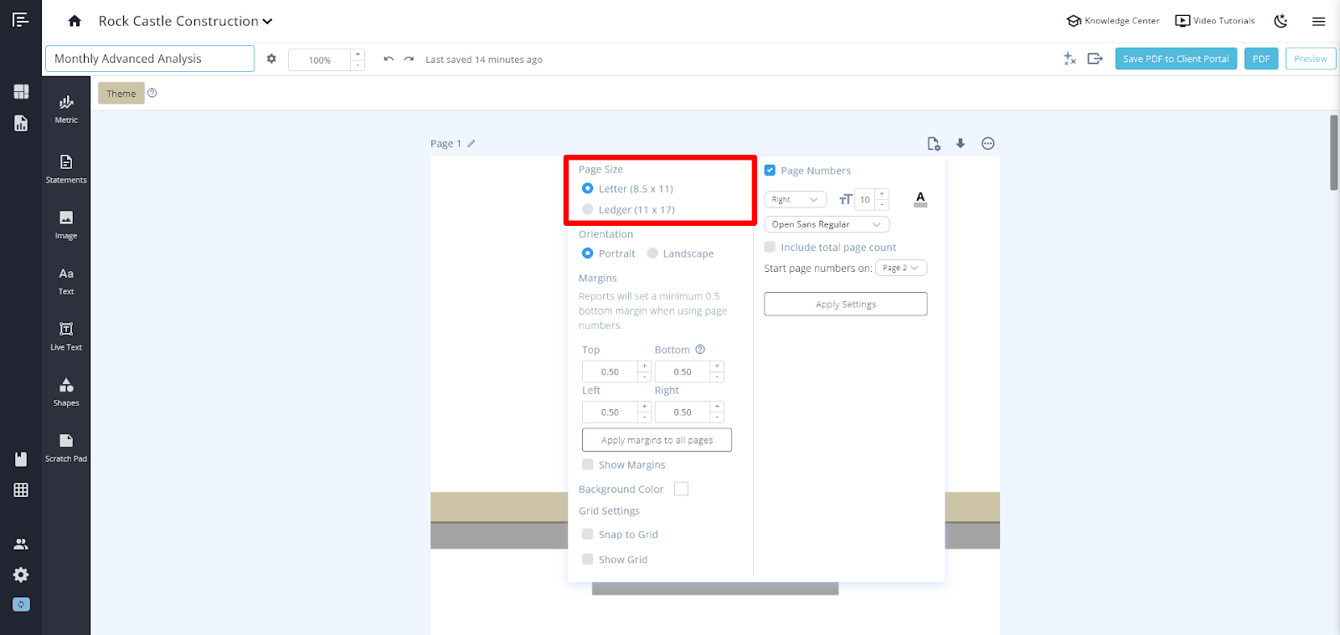Open the dashboard grid icon in dark sidebar
The width and height of the screenshot is (1340, 635).
click(x=21, y=92)
